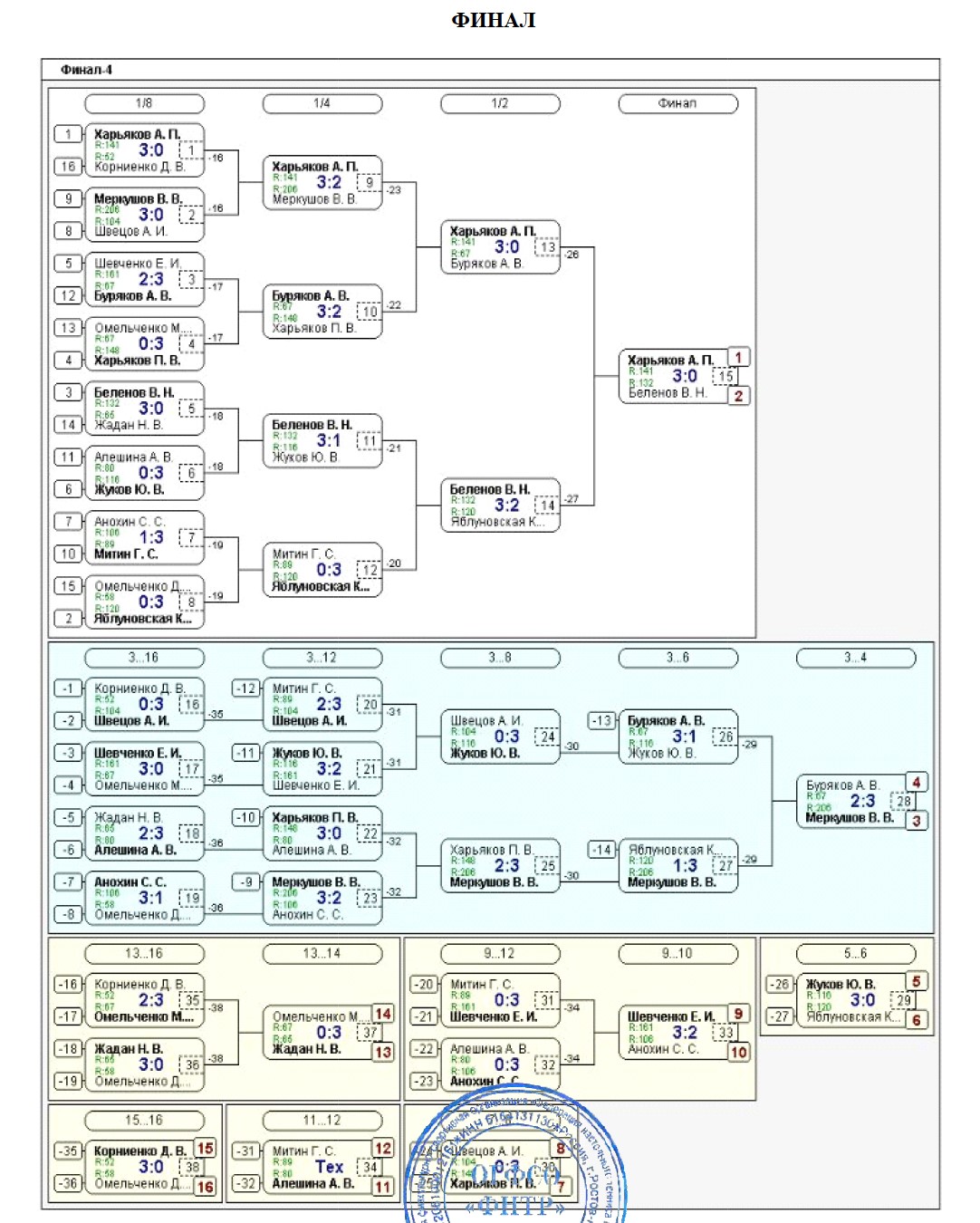Image resolution: width=980 pixels, height=1223 pixels.
Task: Open 5..6 match Жуков vs Яблуновская
Action: (857, 1000)
